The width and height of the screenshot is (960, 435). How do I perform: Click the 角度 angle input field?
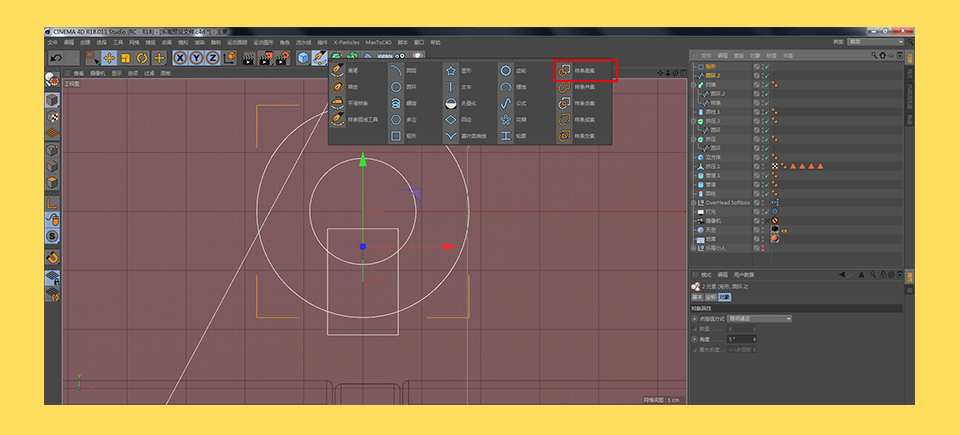740,339
